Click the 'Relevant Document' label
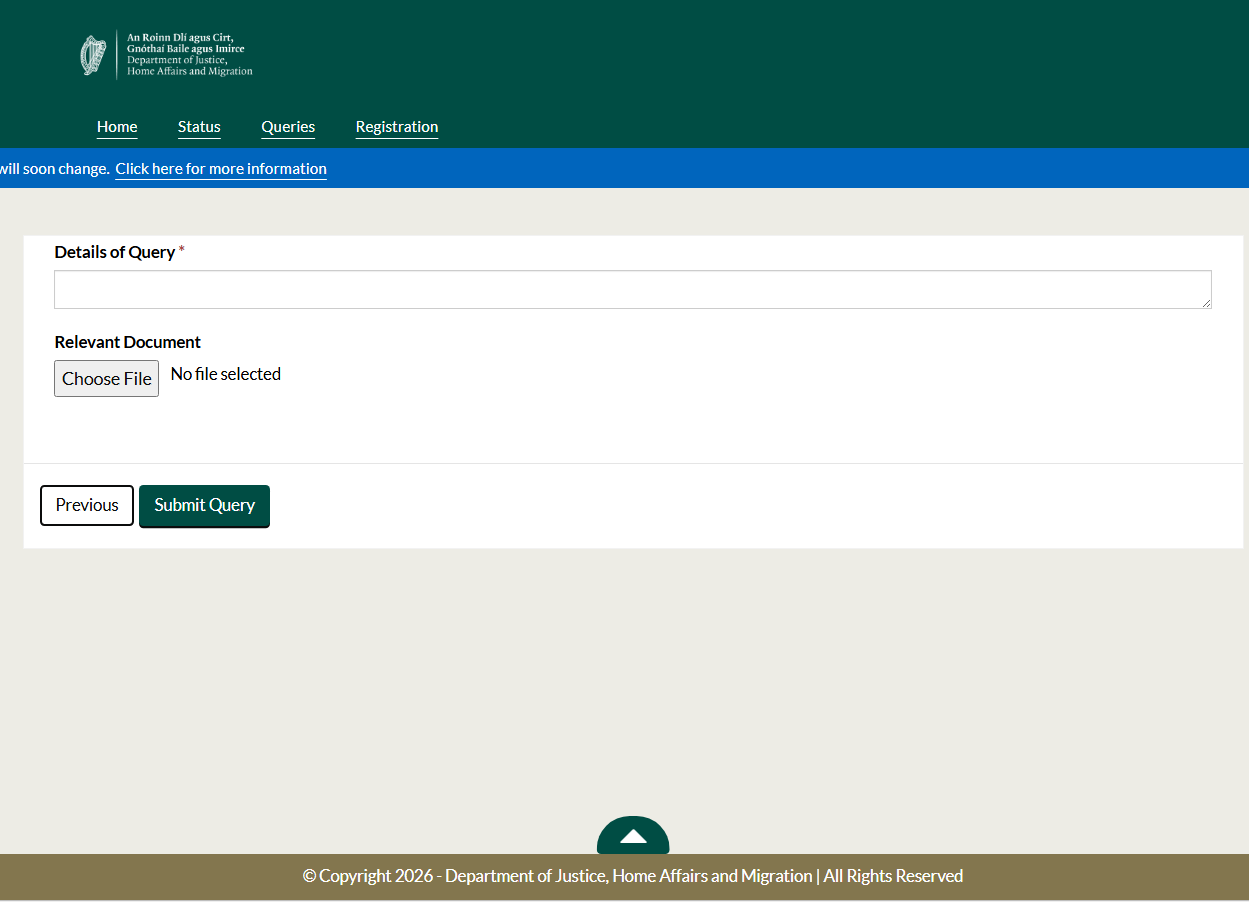This screenshot has height=902, width=1249. click(128, 342)
